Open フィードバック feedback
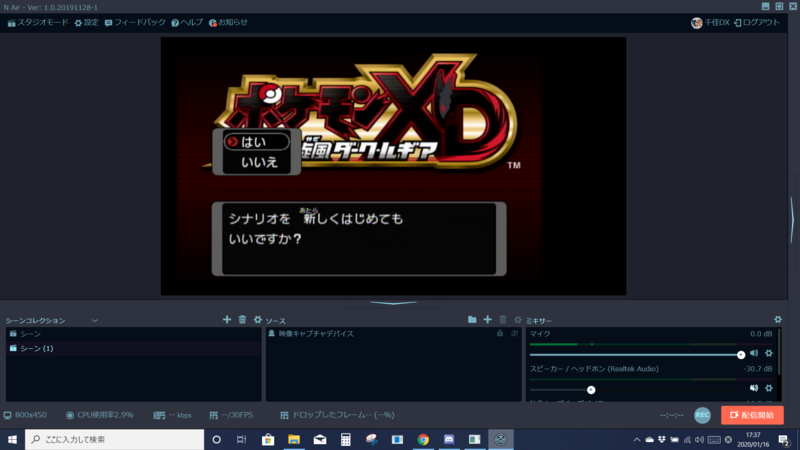Image resolution: width=800 pixels, height=450 pixels. tap(135, 22)
